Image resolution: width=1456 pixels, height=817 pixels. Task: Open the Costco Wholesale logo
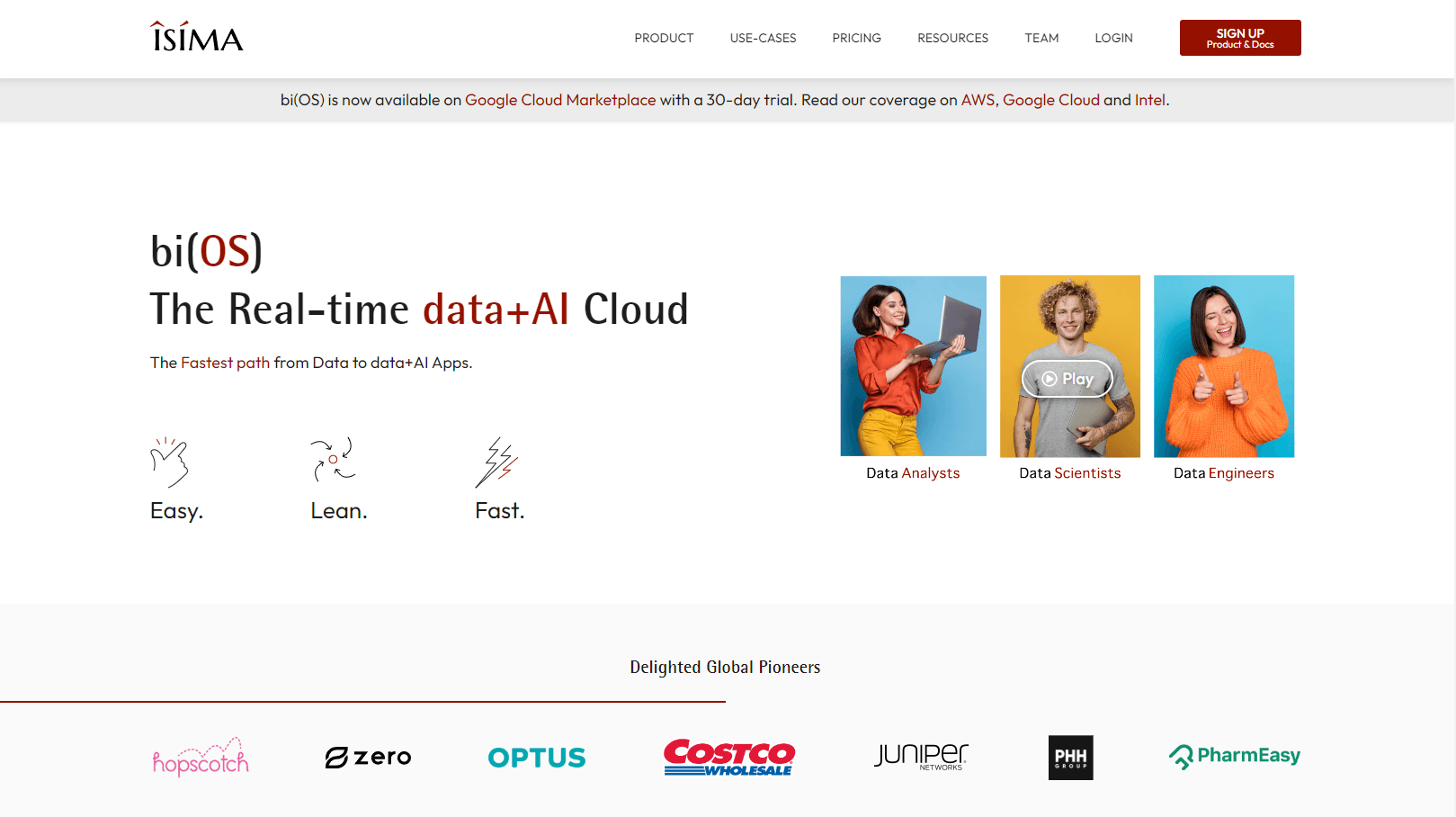(x=729, y=757)
